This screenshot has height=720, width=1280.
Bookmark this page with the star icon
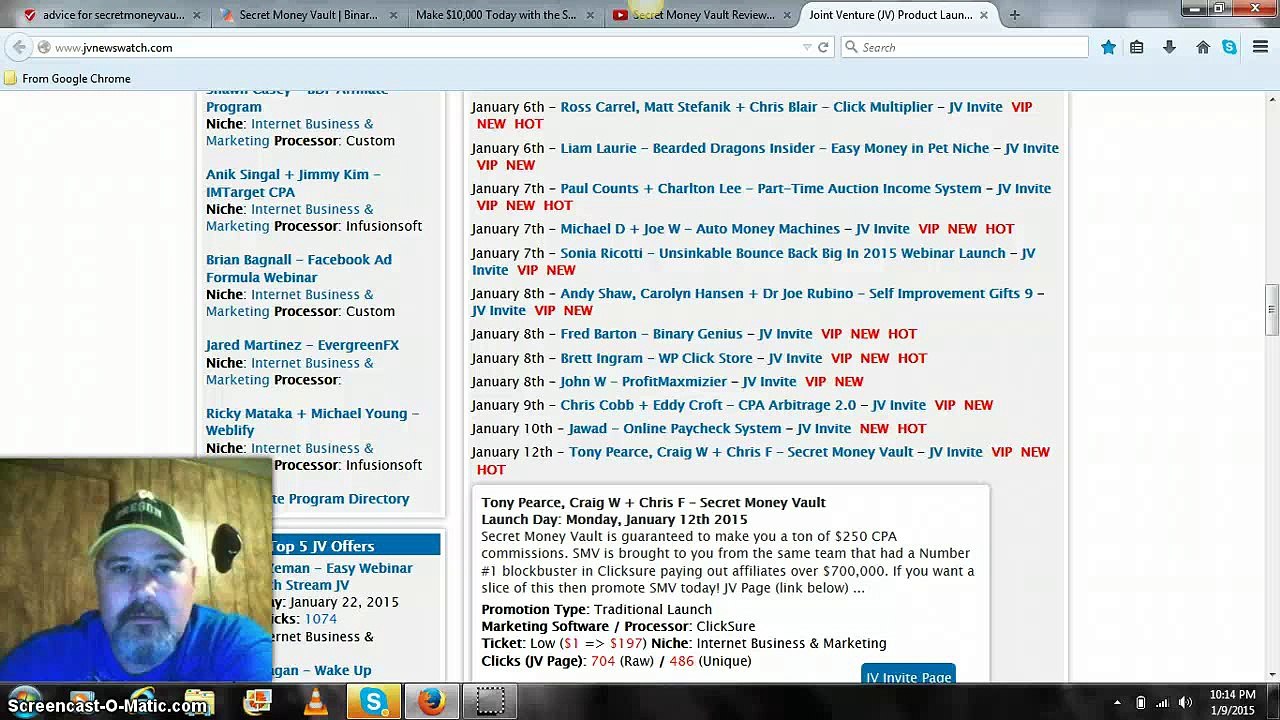click(1108, 47)
